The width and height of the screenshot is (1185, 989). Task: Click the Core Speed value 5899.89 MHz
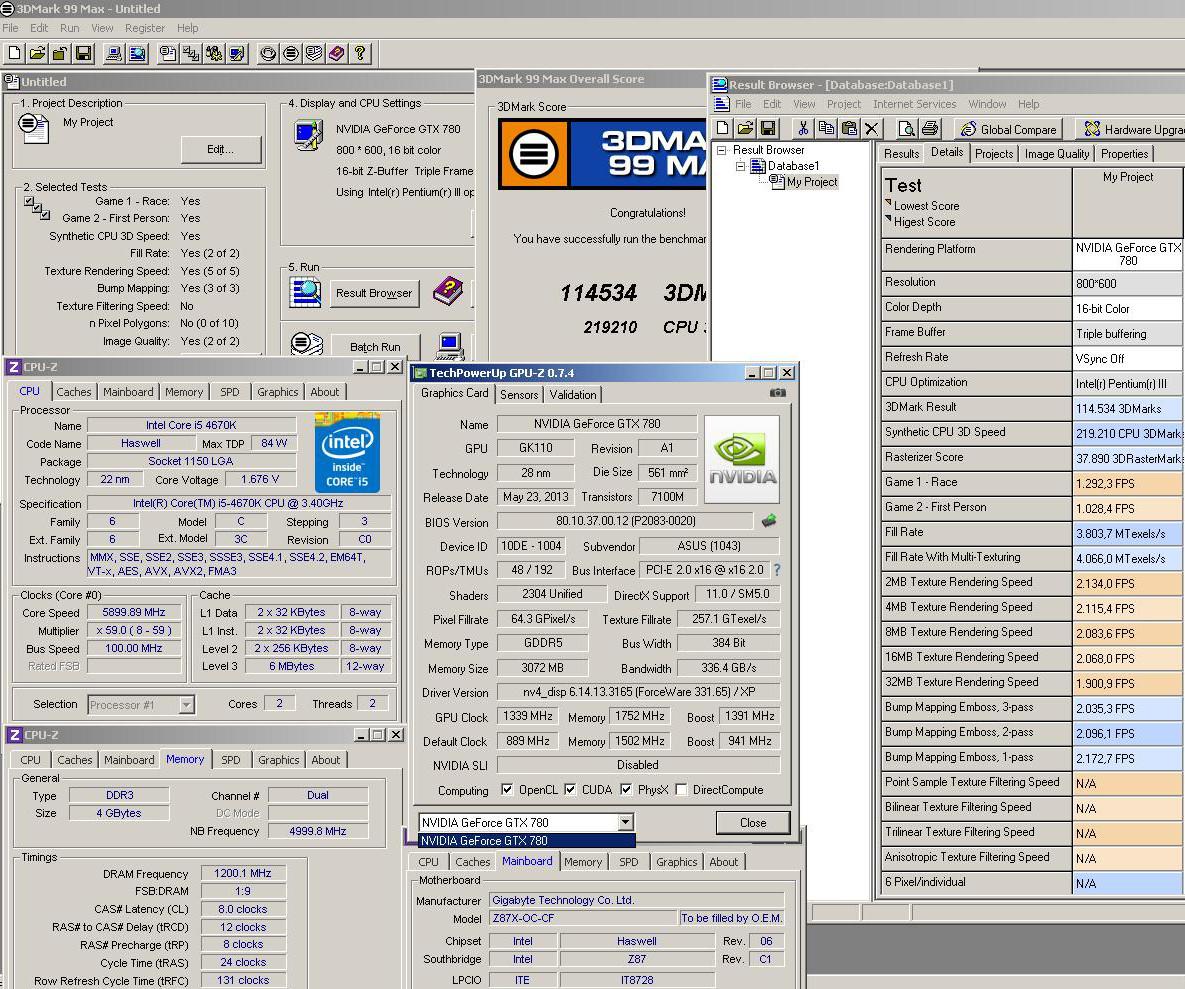point(134,612)
